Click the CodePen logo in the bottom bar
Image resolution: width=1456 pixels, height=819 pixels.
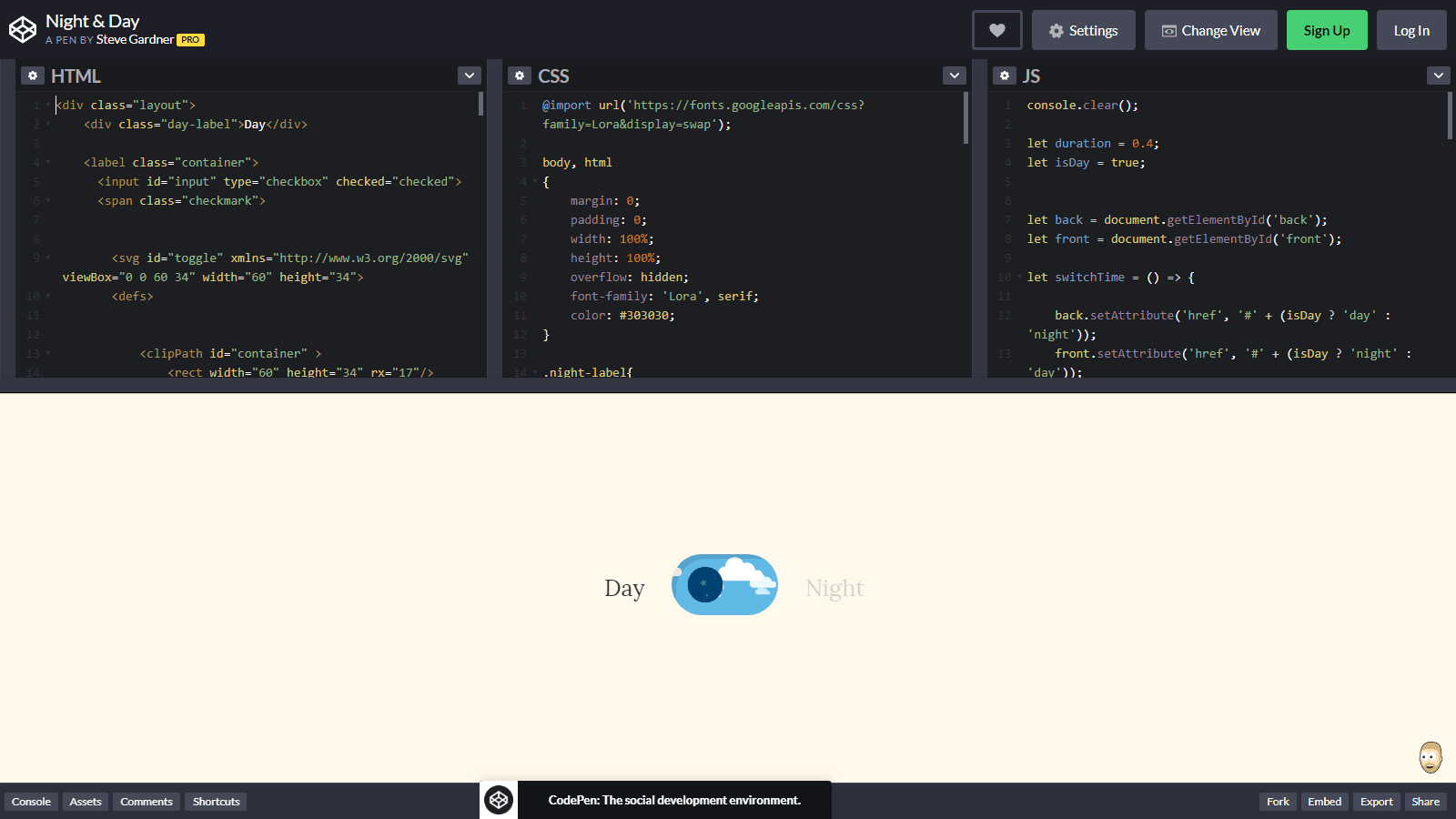click(498, 799)
